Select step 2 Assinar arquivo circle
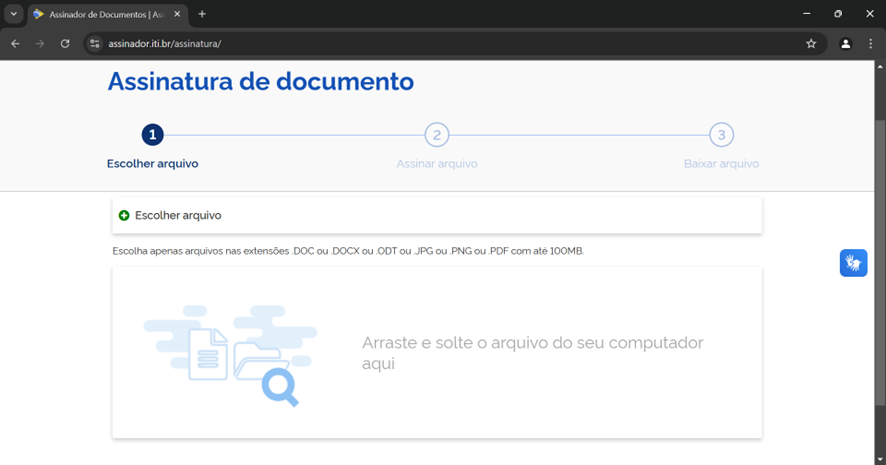This screenshot has height=465, width=886. 436,135
